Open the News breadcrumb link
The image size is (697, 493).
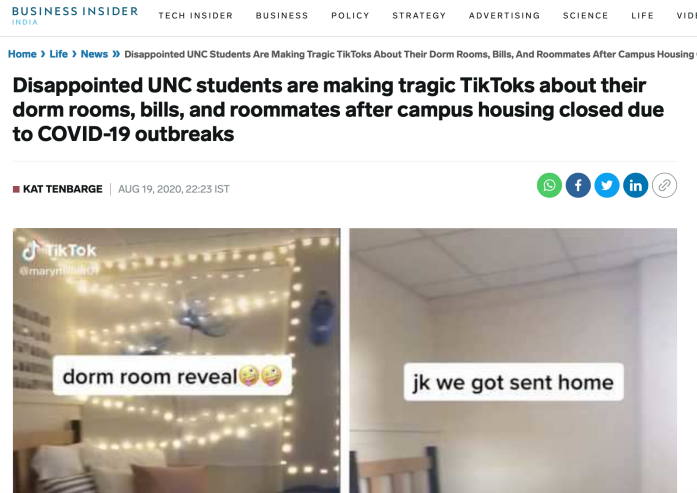(94, 54)
